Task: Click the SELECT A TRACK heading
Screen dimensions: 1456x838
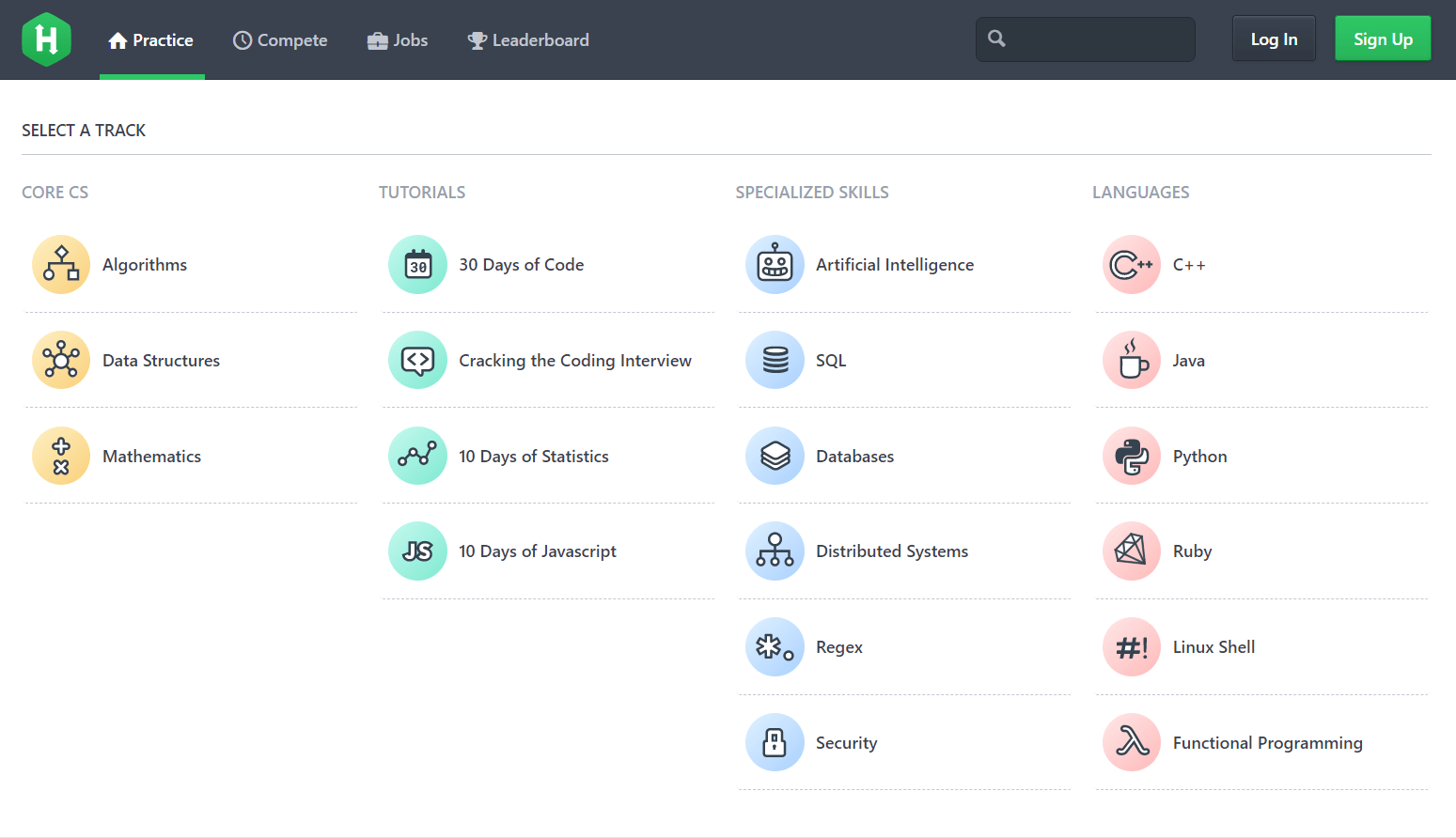Action: click(84, 131)
